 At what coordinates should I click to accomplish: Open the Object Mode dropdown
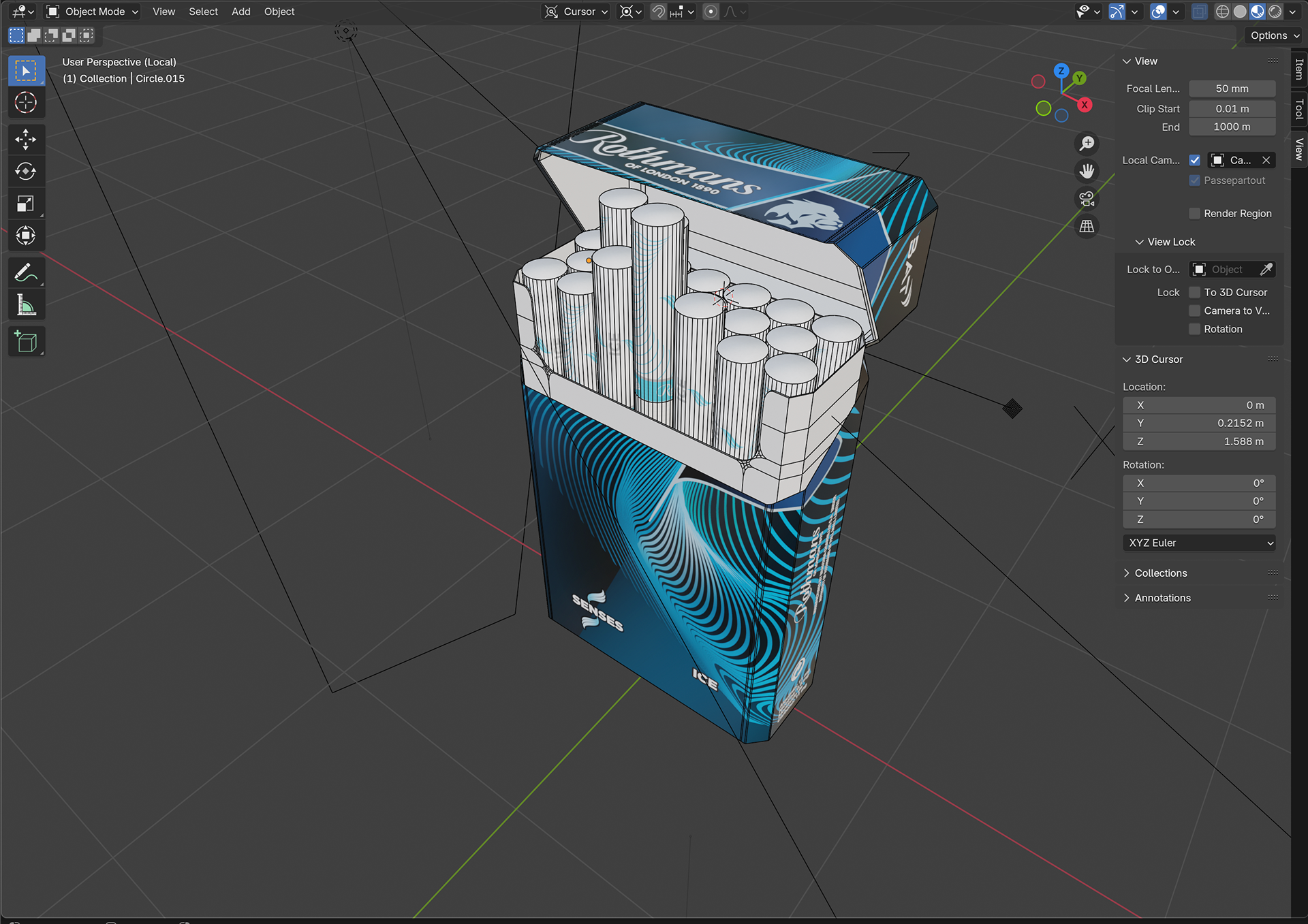coord(92,12)
